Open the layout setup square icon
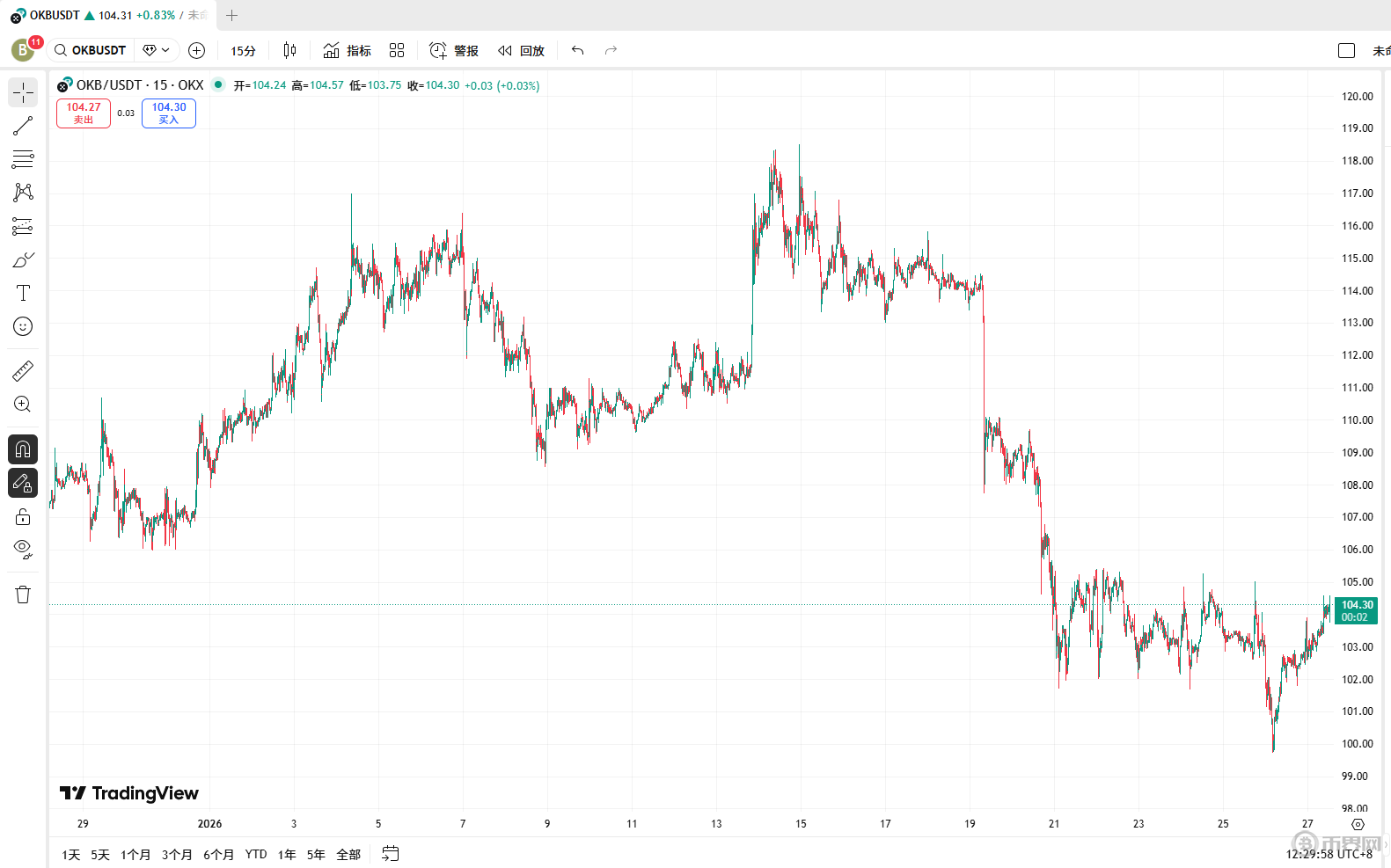Screen dimensions: 1391x868 tap(1346, 50)
